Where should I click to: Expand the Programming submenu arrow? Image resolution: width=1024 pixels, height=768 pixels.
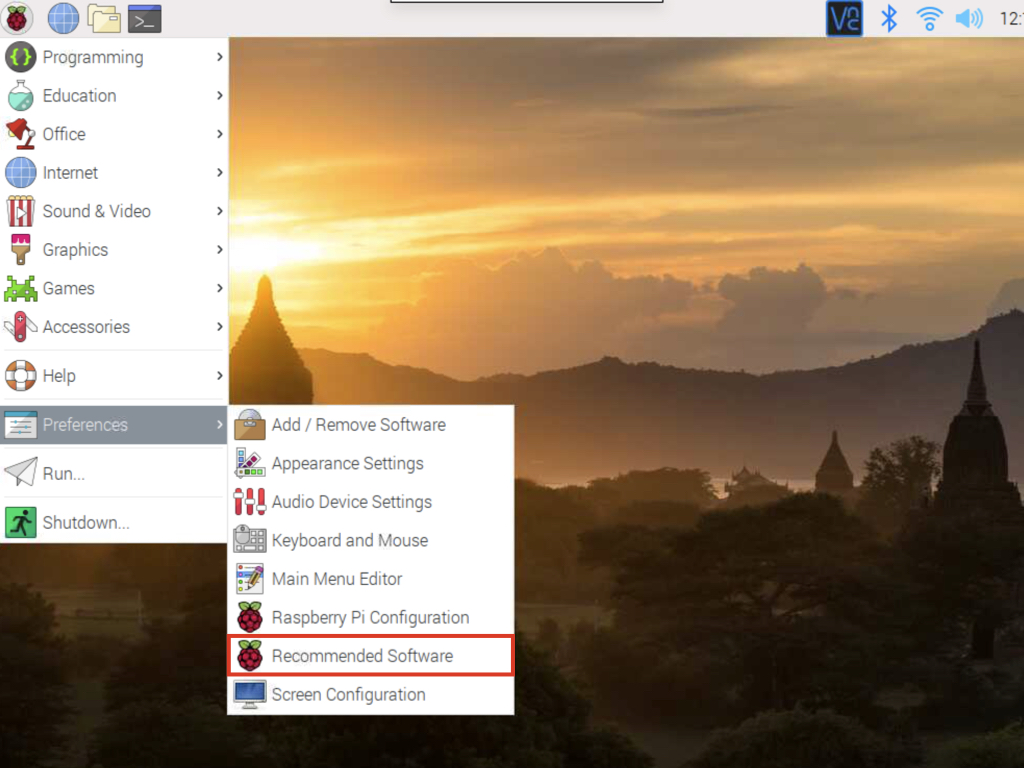[219, 57]
